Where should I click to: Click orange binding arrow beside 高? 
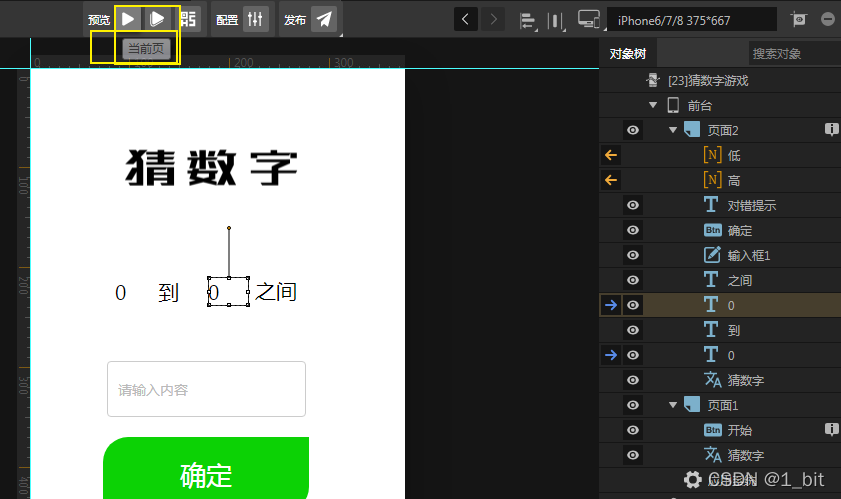pyautogui.click(x=611, y=180)
